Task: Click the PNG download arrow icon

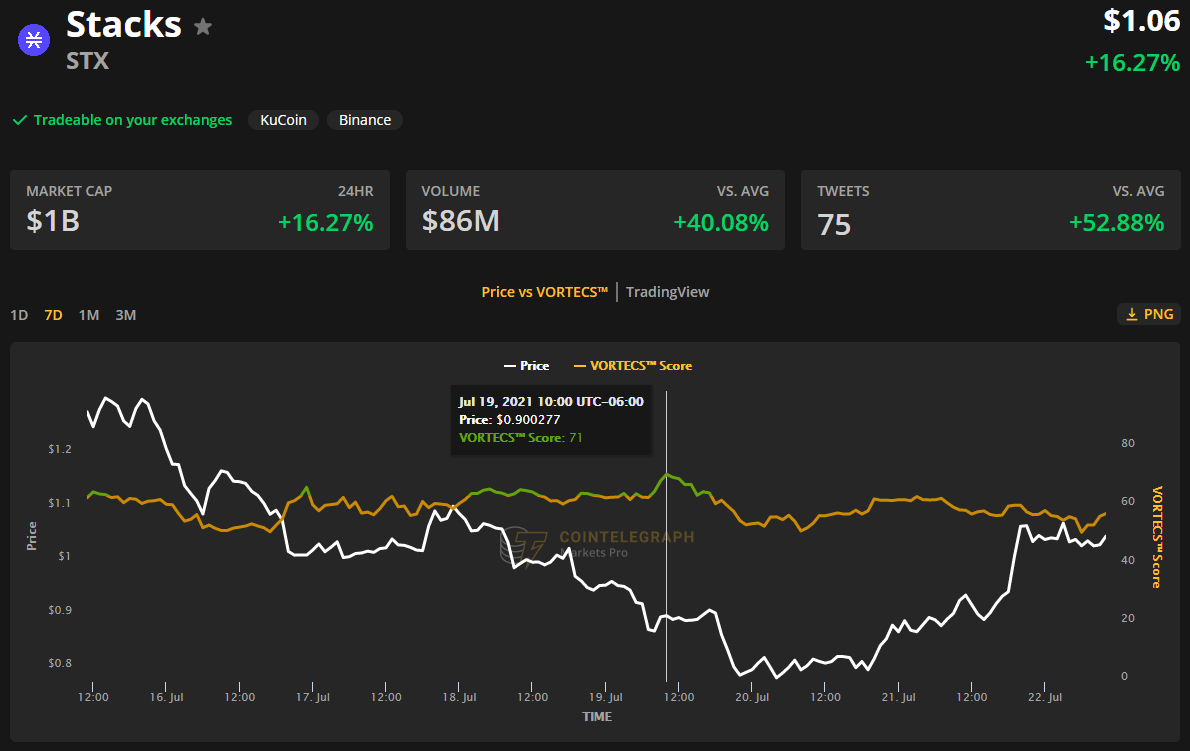Action: coord(1132,314)
